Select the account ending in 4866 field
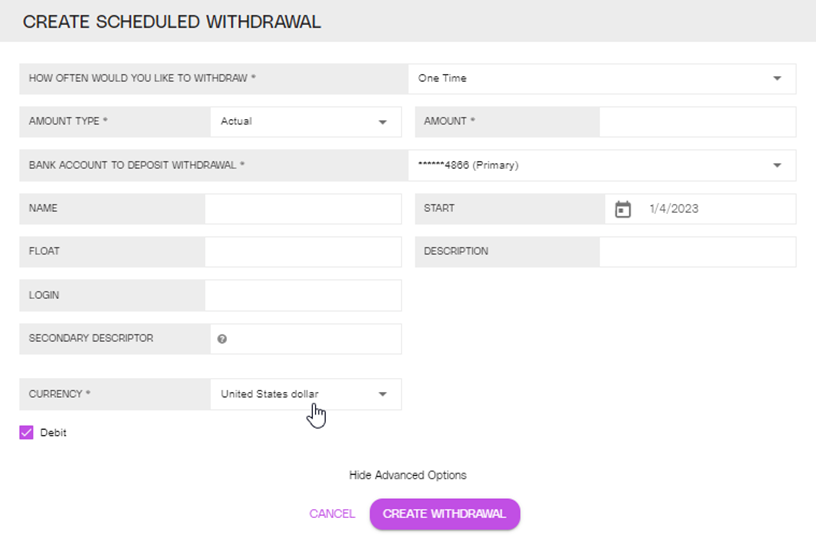The image size is (816, 549). point(602,165)
